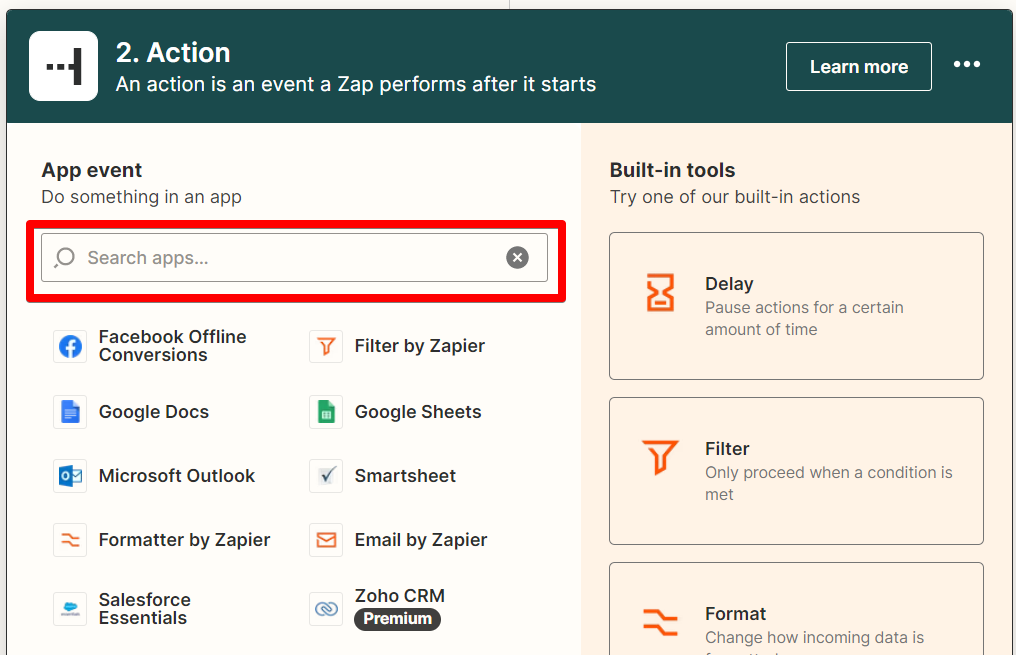Clear the search apps field
The height and width of the screenshot is (655, 1016).
point(517,258)
